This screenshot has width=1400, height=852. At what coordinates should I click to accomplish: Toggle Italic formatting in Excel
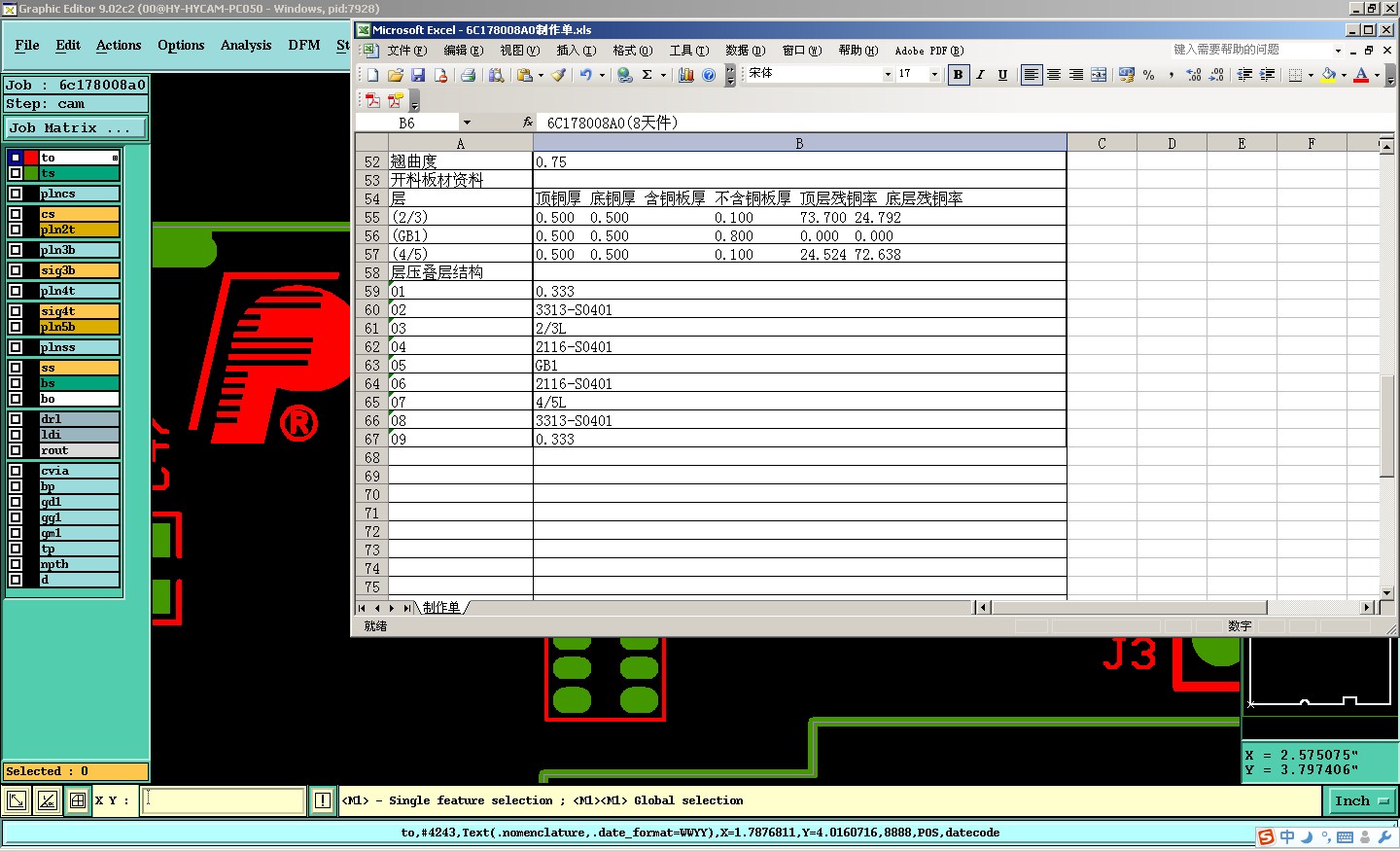point(980,75)
